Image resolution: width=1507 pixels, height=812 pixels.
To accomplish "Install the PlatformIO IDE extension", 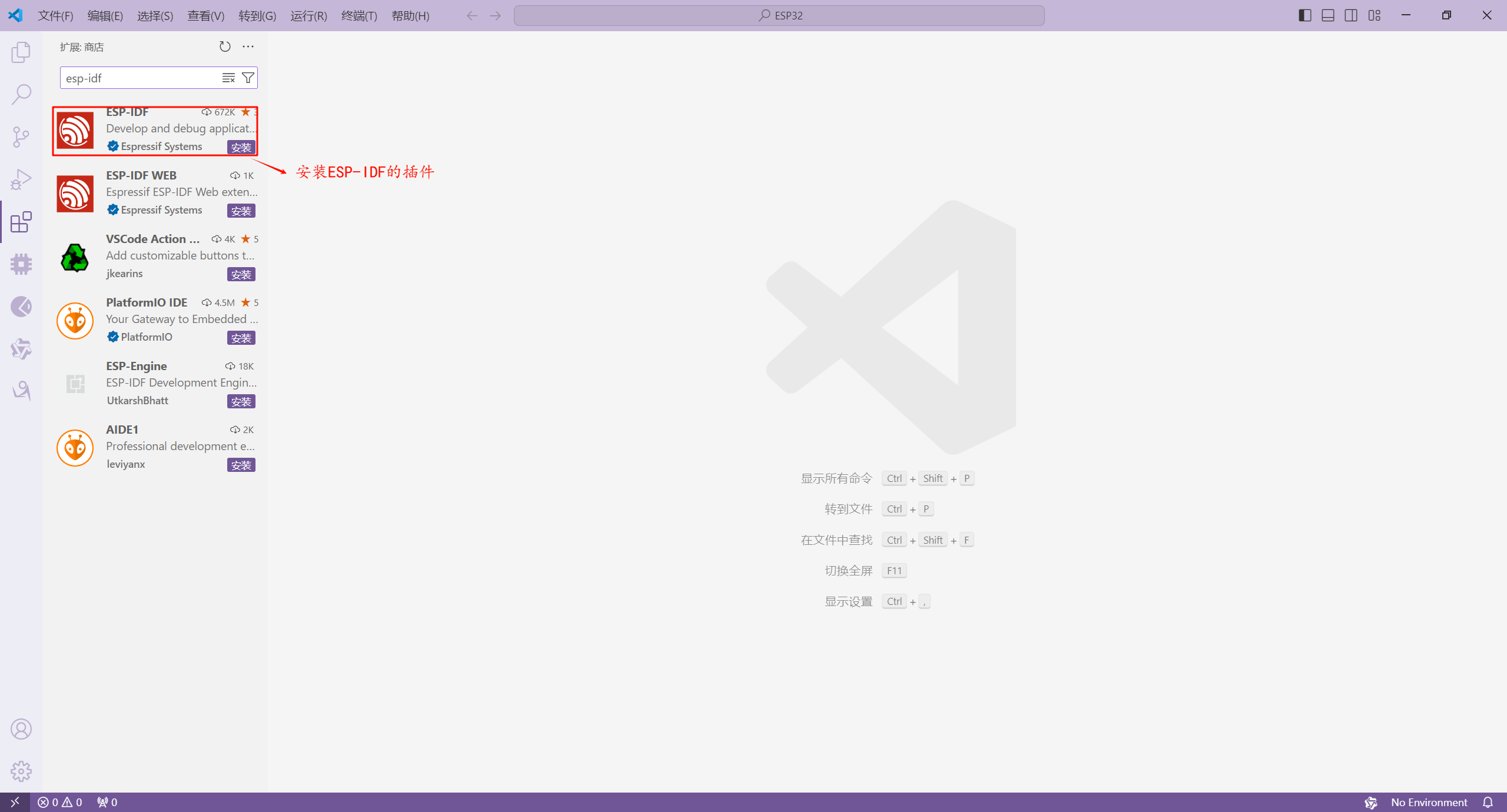I will 241,338.
